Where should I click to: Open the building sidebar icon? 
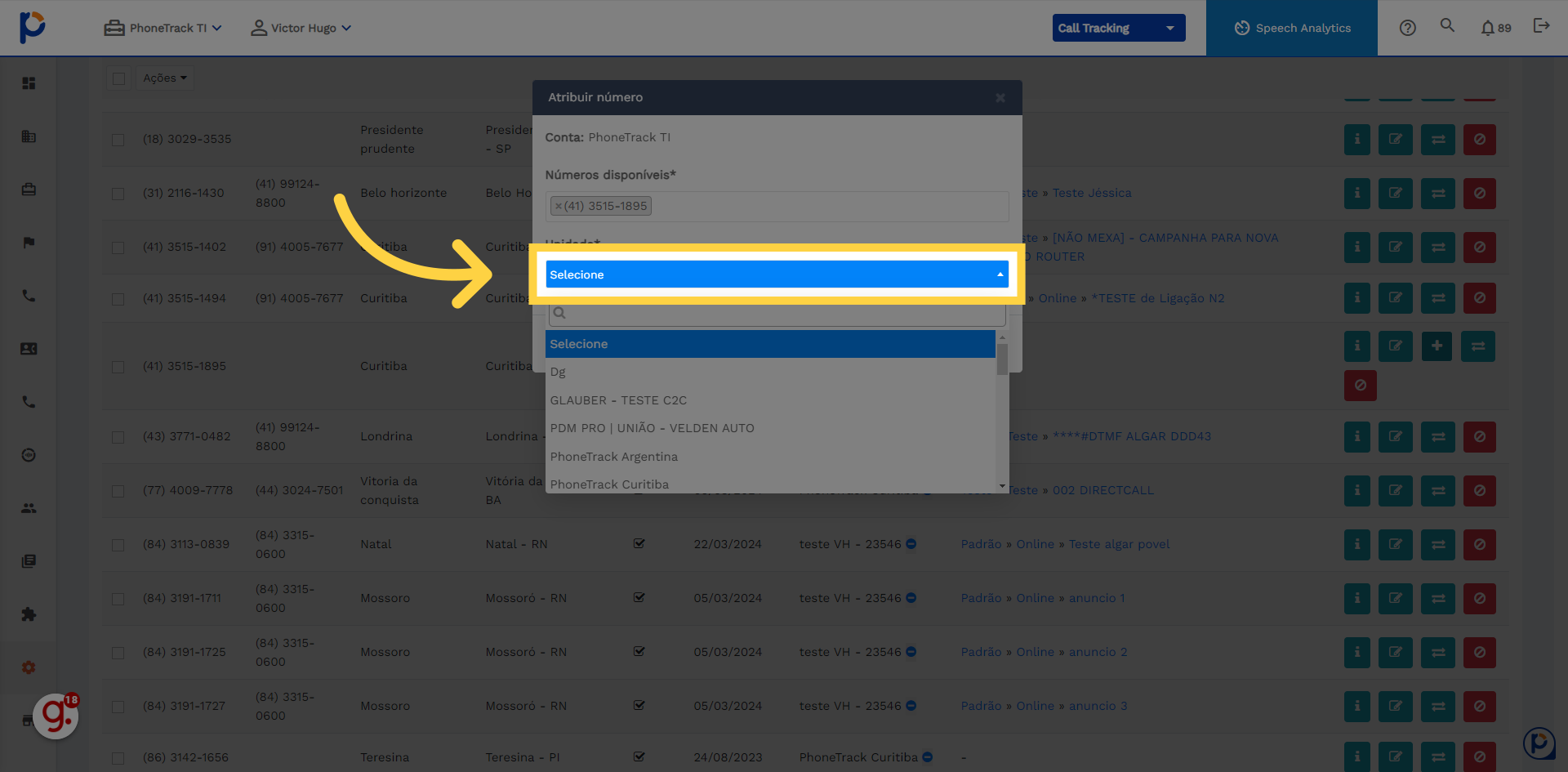tap(29, 136)
